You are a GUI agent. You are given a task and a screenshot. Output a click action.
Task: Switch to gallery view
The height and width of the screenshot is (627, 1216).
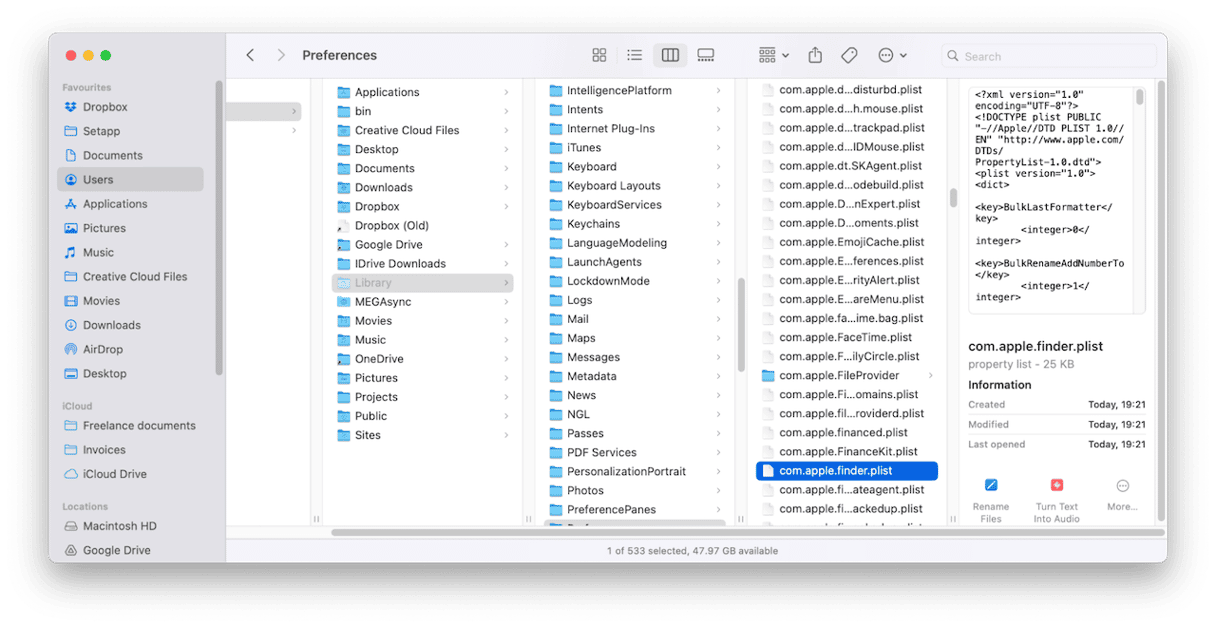click(x=706, y=55)
